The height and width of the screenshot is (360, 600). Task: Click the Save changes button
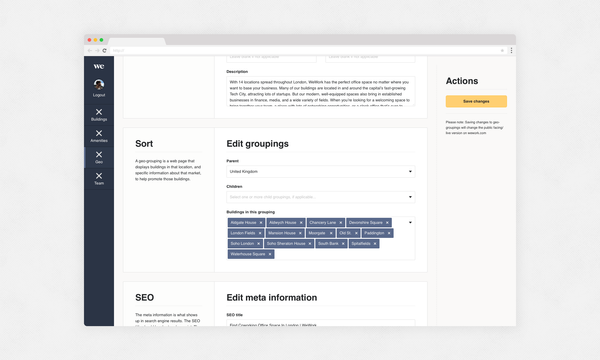[x=476, y=101]
